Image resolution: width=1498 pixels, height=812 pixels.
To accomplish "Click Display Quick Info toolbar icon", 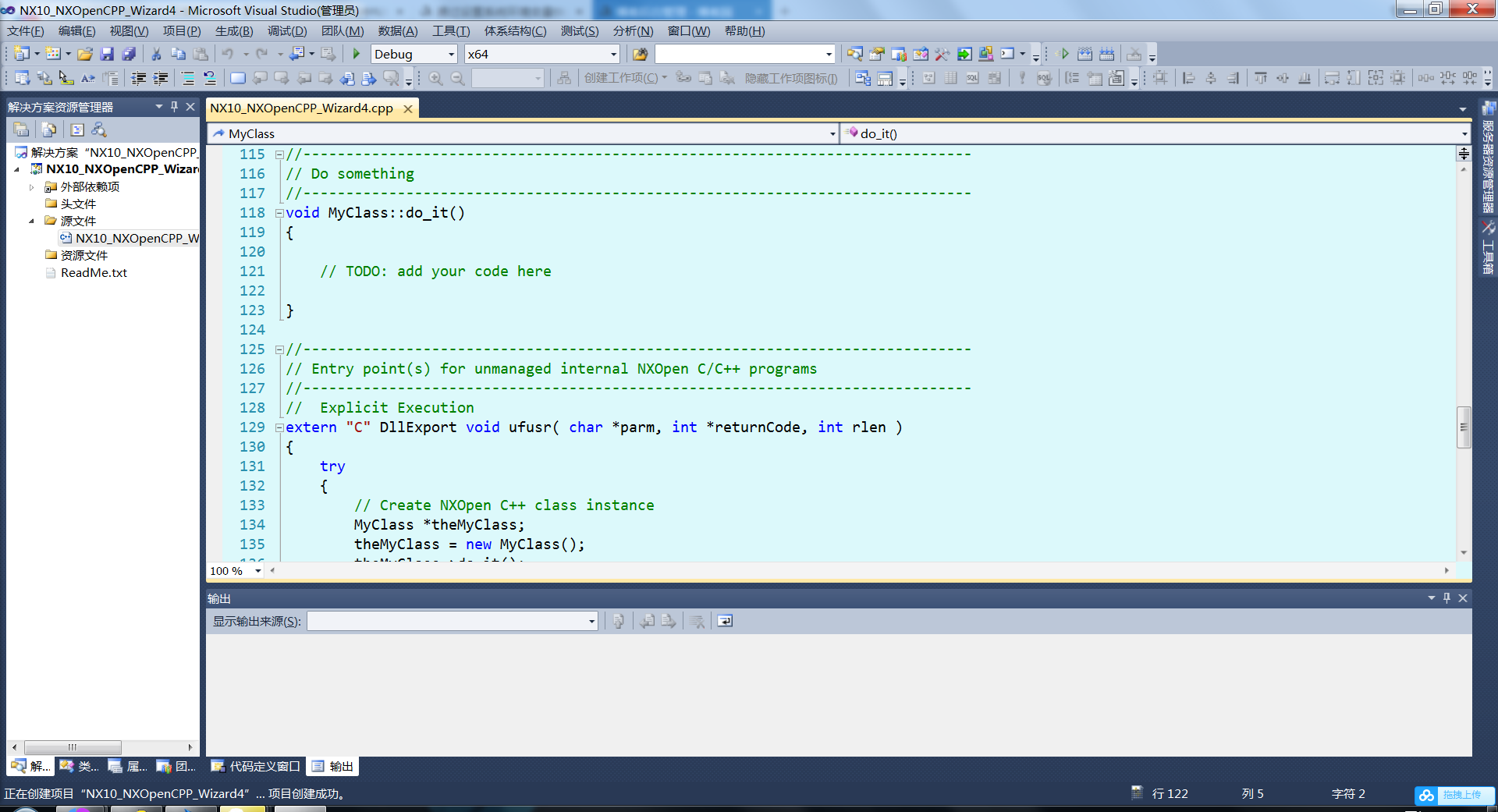I will tap(66, 78).
